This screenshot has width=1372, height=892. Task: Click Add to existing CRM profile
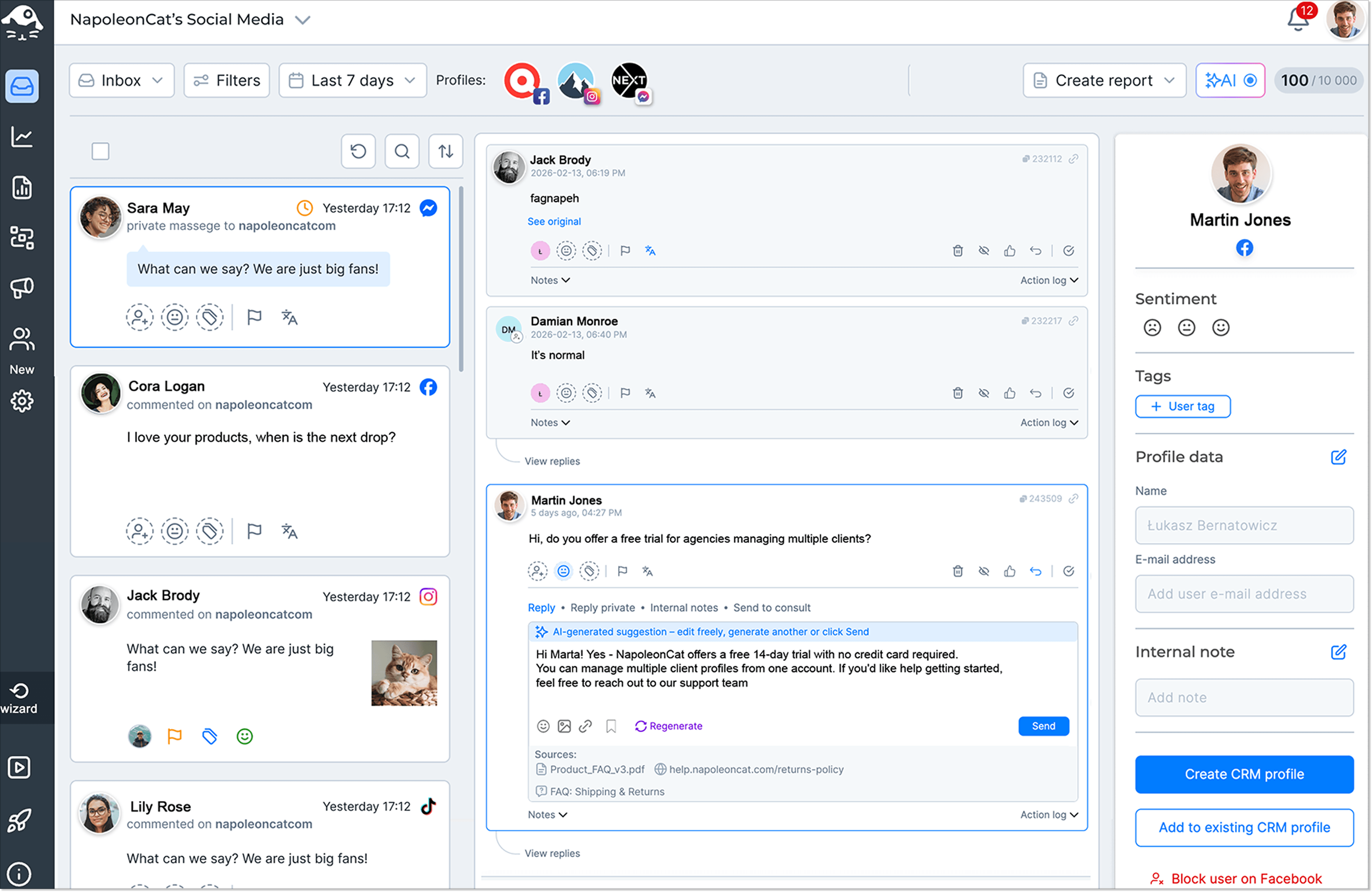click(x=1244, y=828)
